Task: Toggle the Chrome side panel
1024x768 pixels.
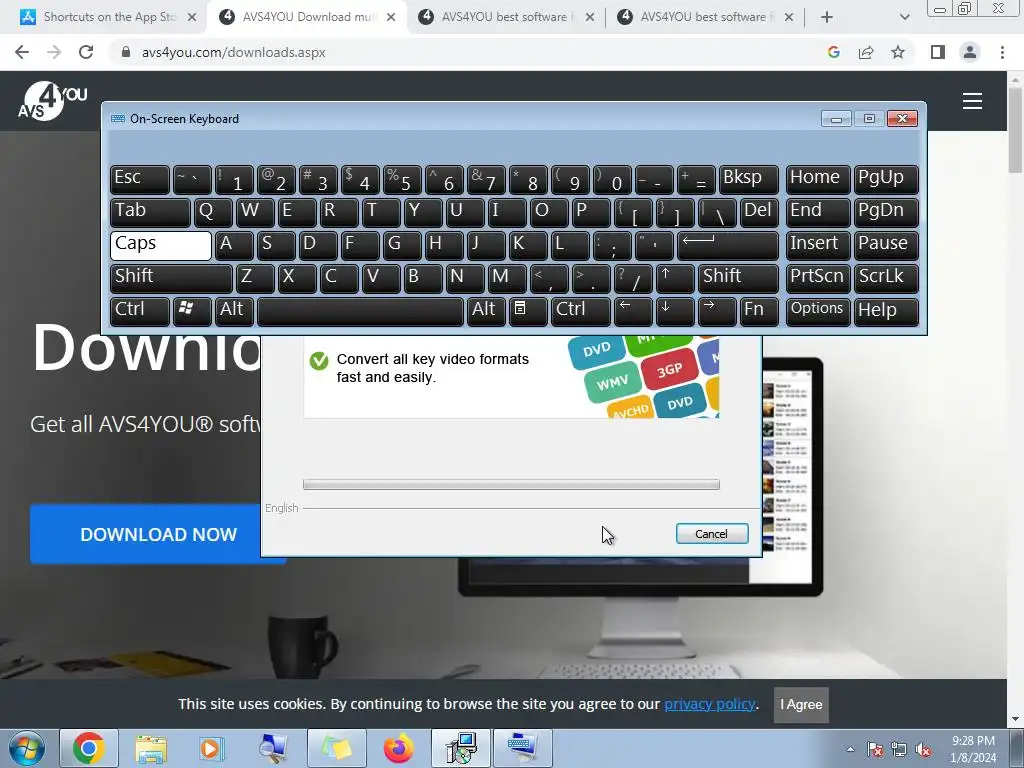Action: point(938,52)
